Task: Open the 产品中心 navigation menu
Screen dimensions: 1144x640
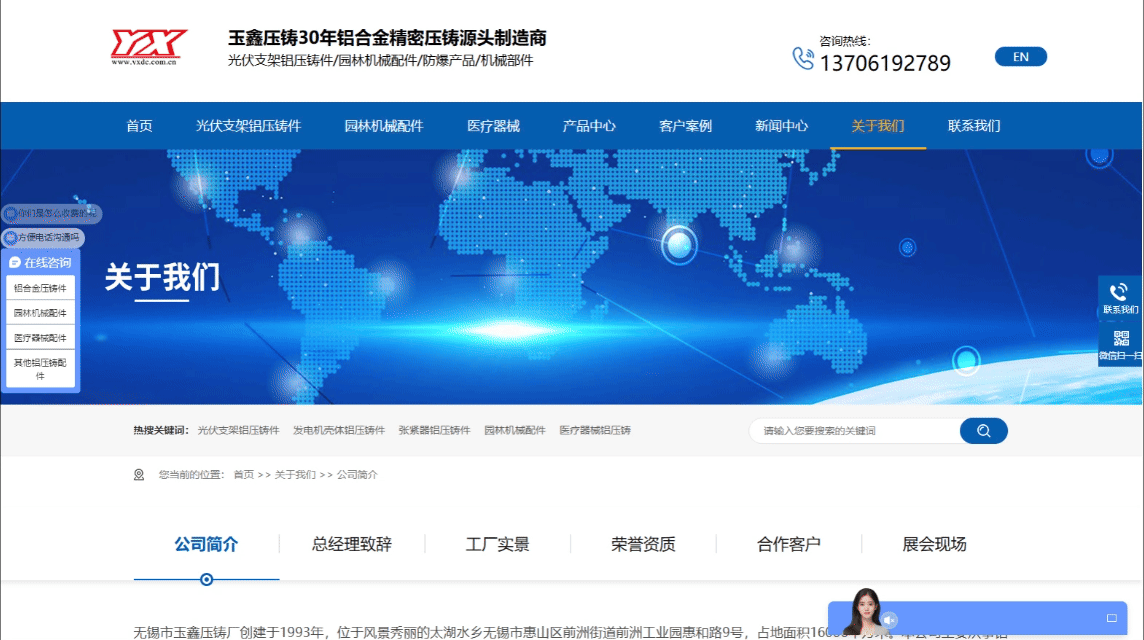Action: tap(589, 125)
